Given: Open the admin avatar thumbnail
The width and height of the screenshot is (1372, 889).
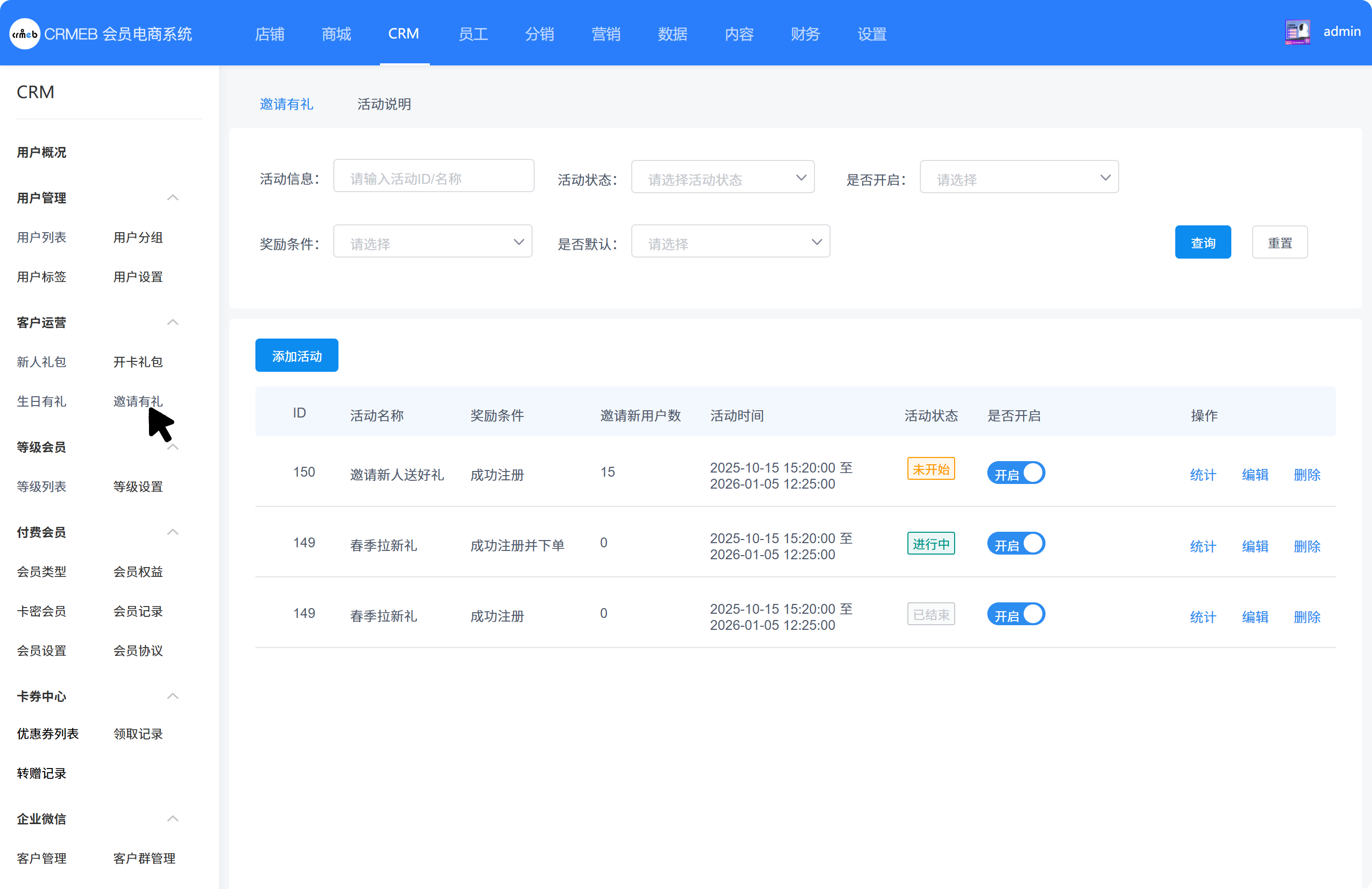Looking at the screenshot, I should [x=1297, y=32].
